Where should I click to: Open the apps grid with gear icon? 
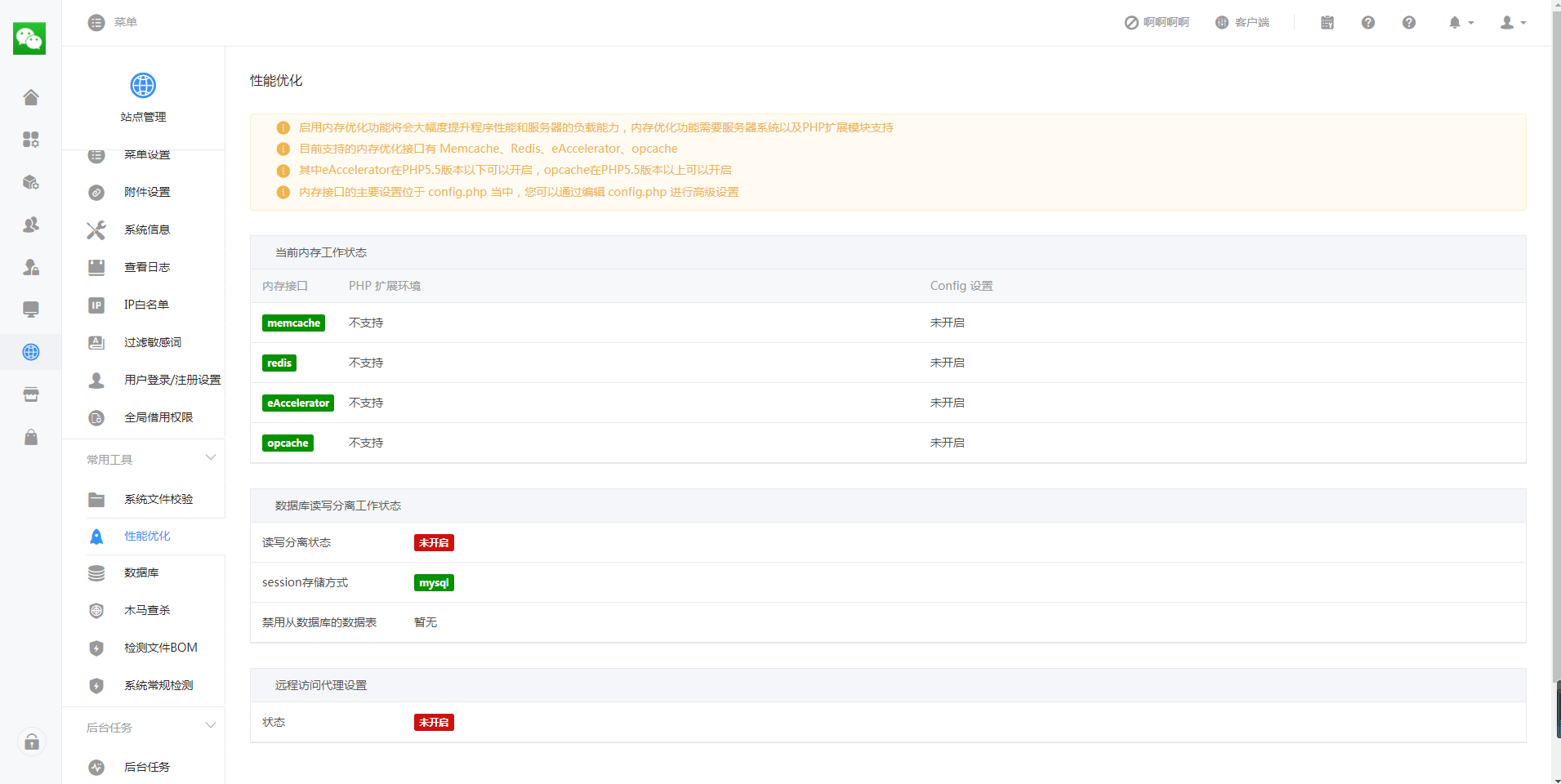click(x=31, y=140)
